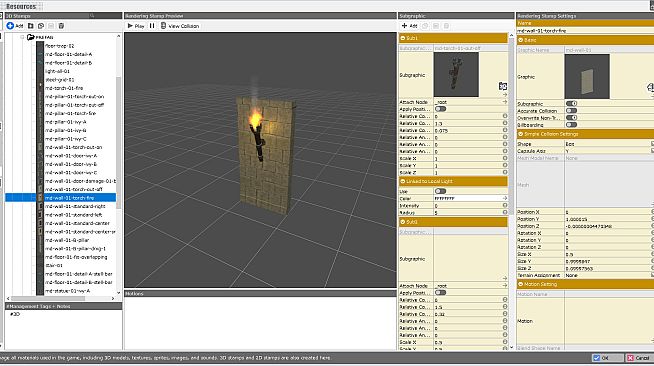654x366 pixels.
Task: Click the reset icon for Local Light Intensity
Action: pos(505,206)
